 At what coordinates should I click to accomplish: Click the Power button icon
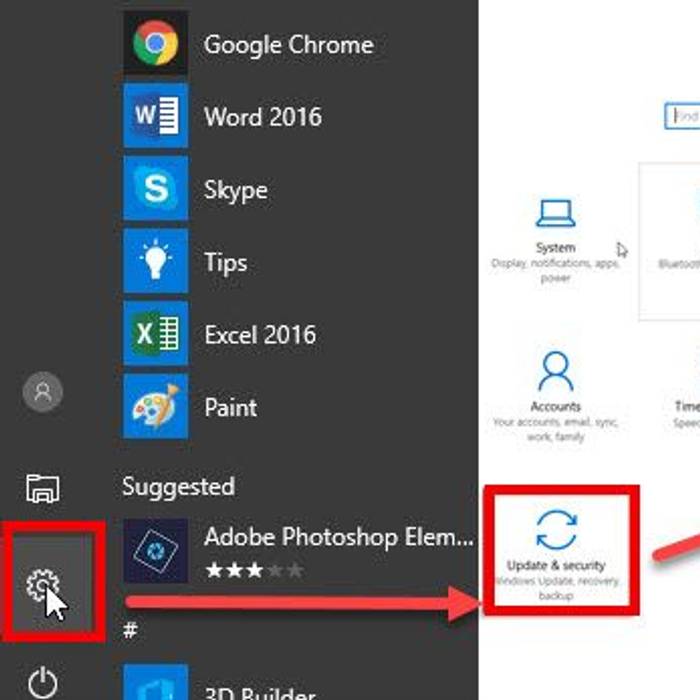(x=43, y=682)
